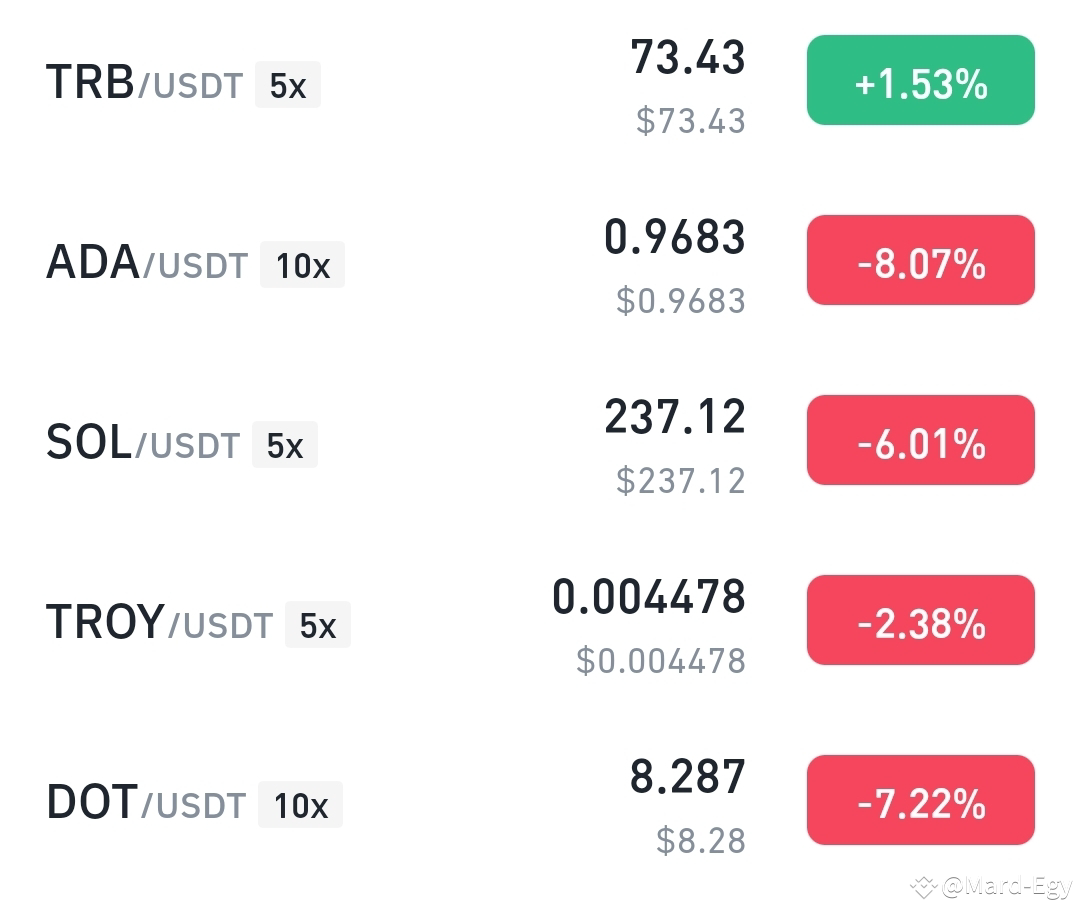Click the ADA 10x leverage badge
1080x908 pixels.
click(x=303, y=265)
